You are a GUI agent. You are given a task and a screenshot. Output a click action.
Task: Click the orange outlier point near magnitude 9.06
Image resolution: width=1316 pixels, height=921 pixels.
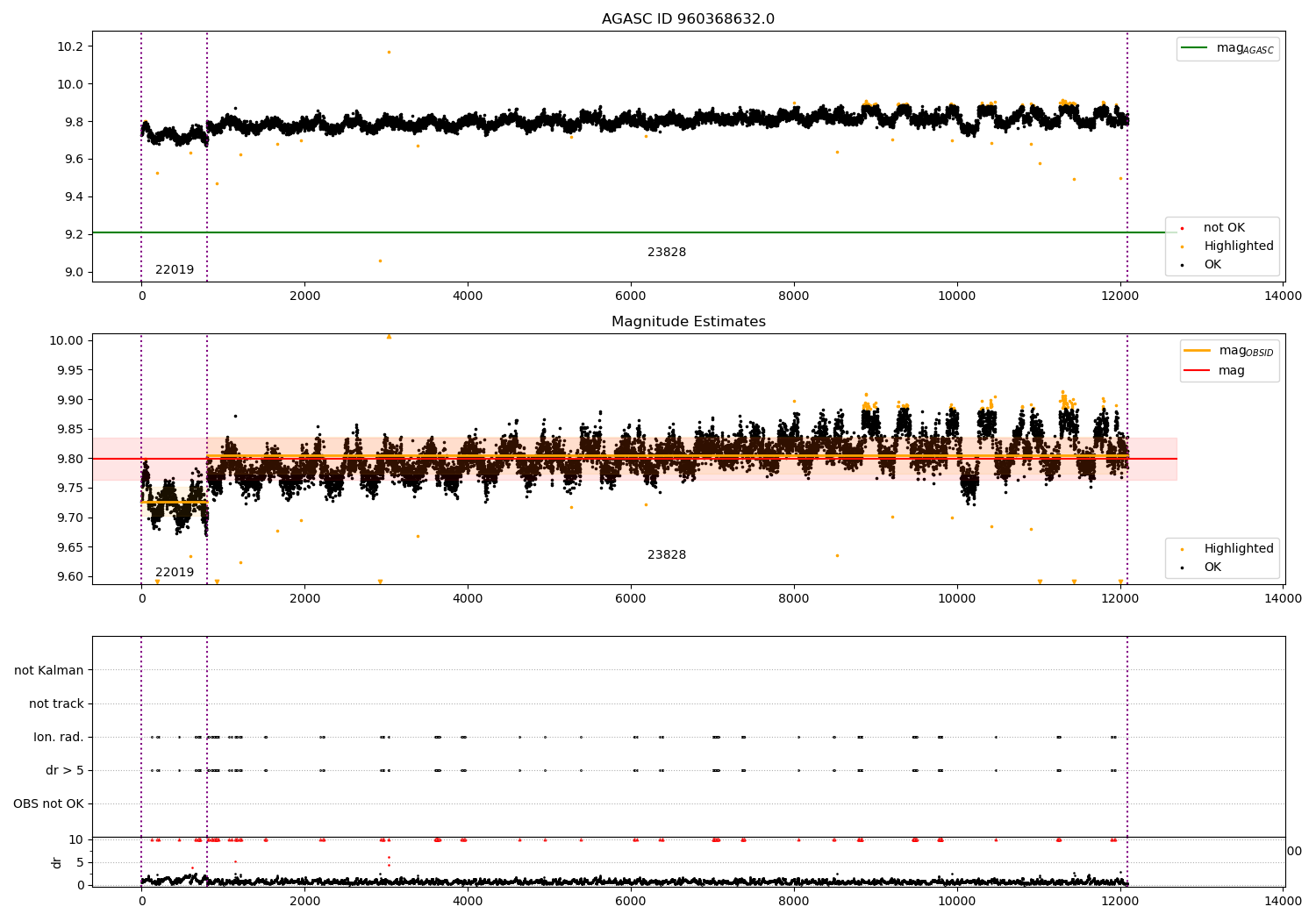tap(380, 261)
